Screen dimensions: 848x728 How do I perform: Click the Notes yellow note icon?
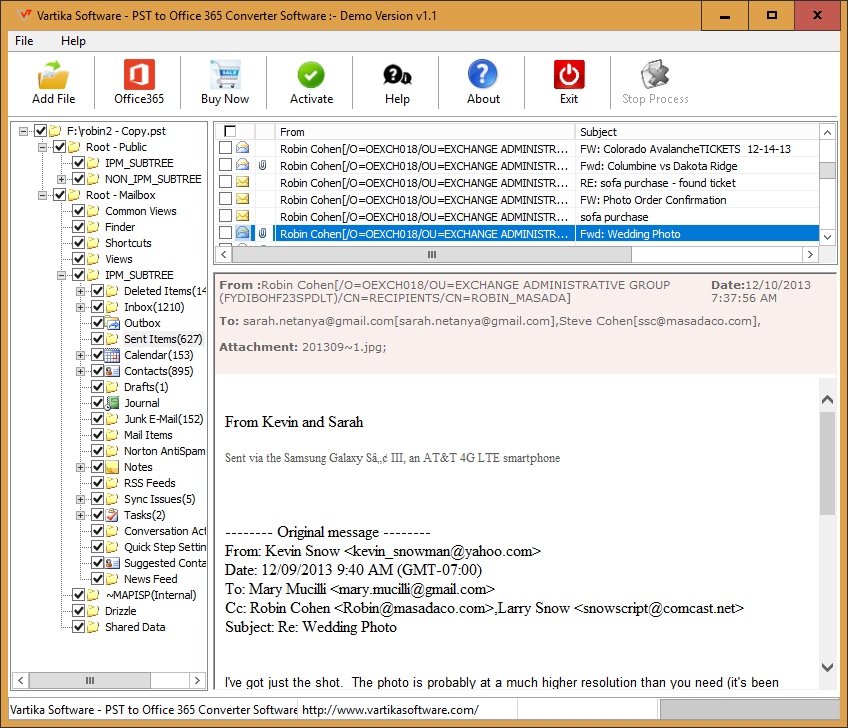tap(112, 467)
